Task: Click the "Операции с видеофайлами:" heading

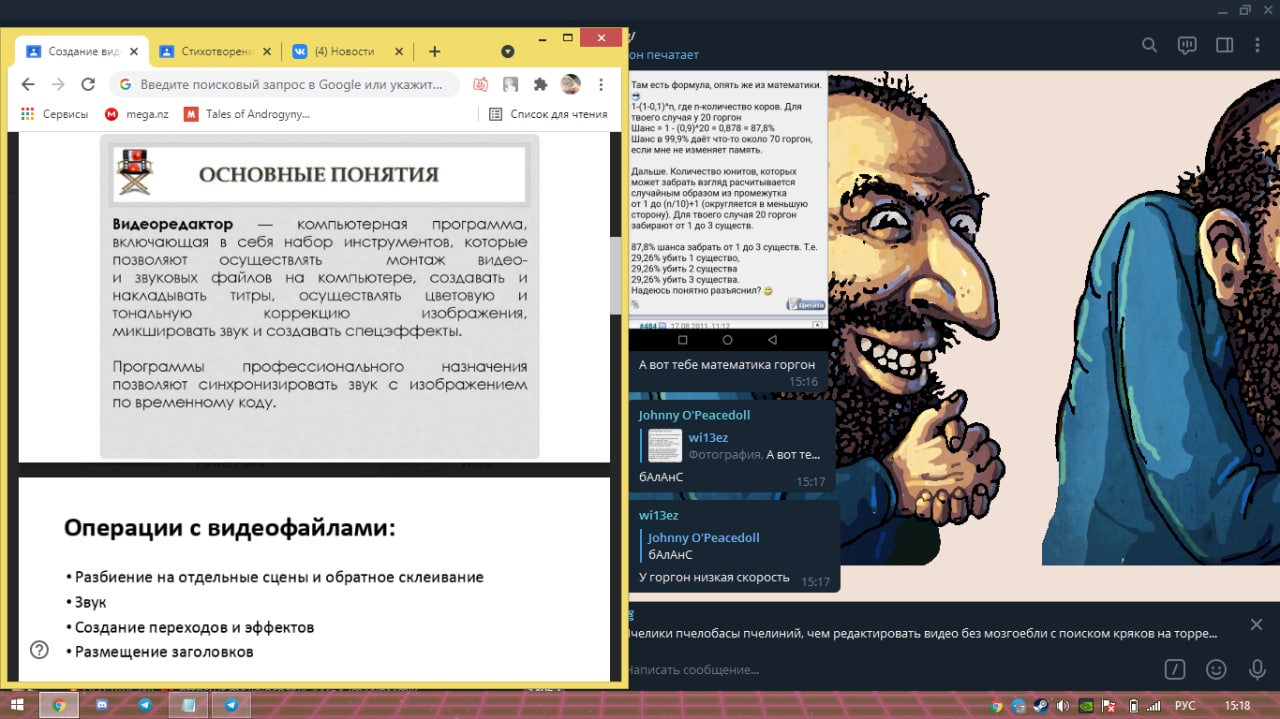Action: tap(230, 528)
